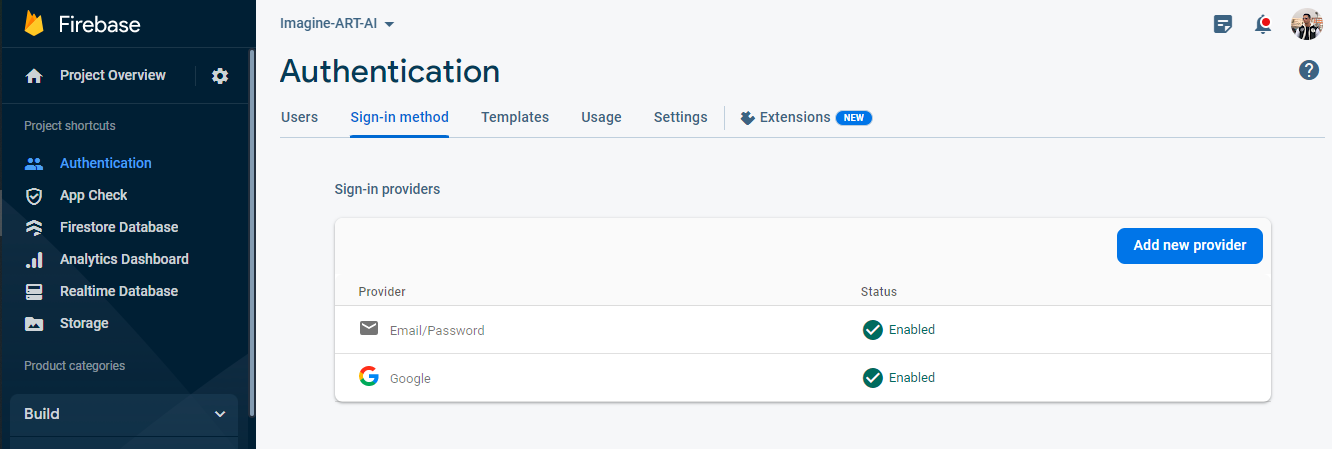
Task: Click Add new provider button
Action: [1189, 245]
